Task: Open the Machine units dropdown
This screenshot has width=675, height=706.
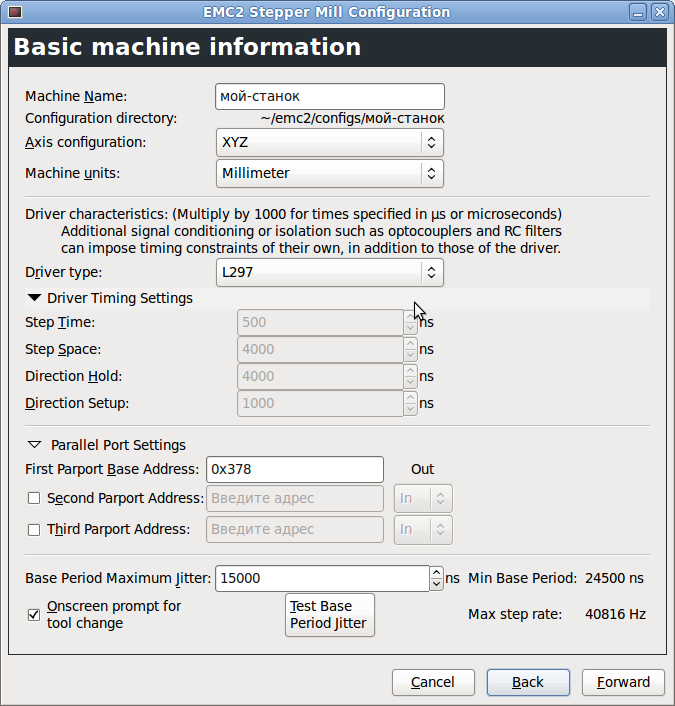Action: [330, 173]
